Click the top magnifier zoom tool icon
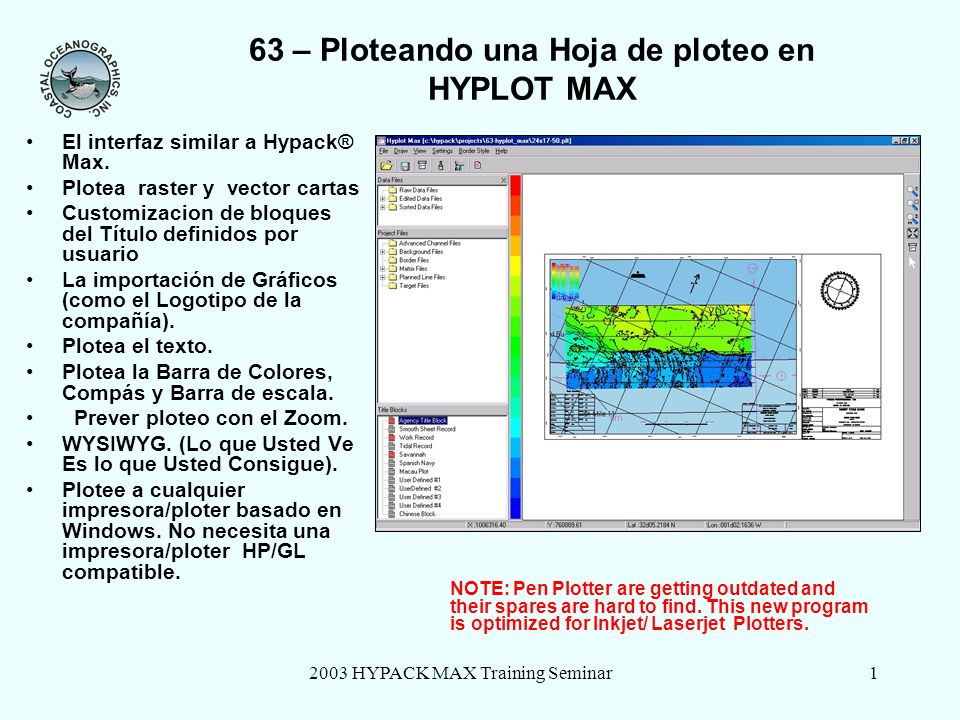This screenshot has width=960, height=720. coord(912,192)
